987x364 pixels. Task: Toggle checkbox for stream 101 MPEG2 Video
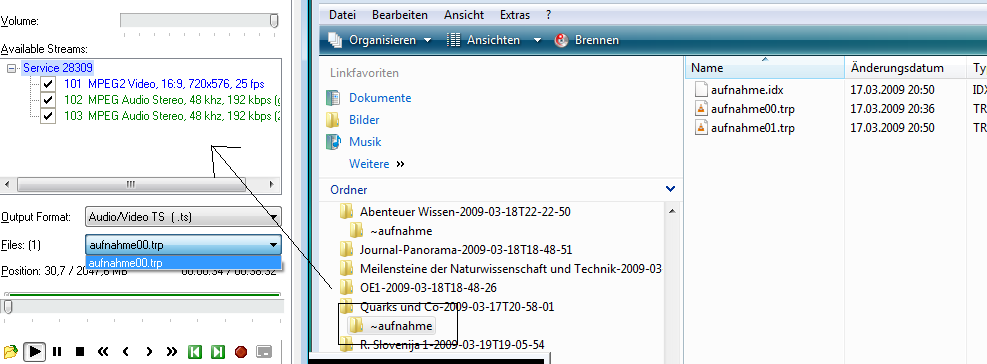[48, 84]
